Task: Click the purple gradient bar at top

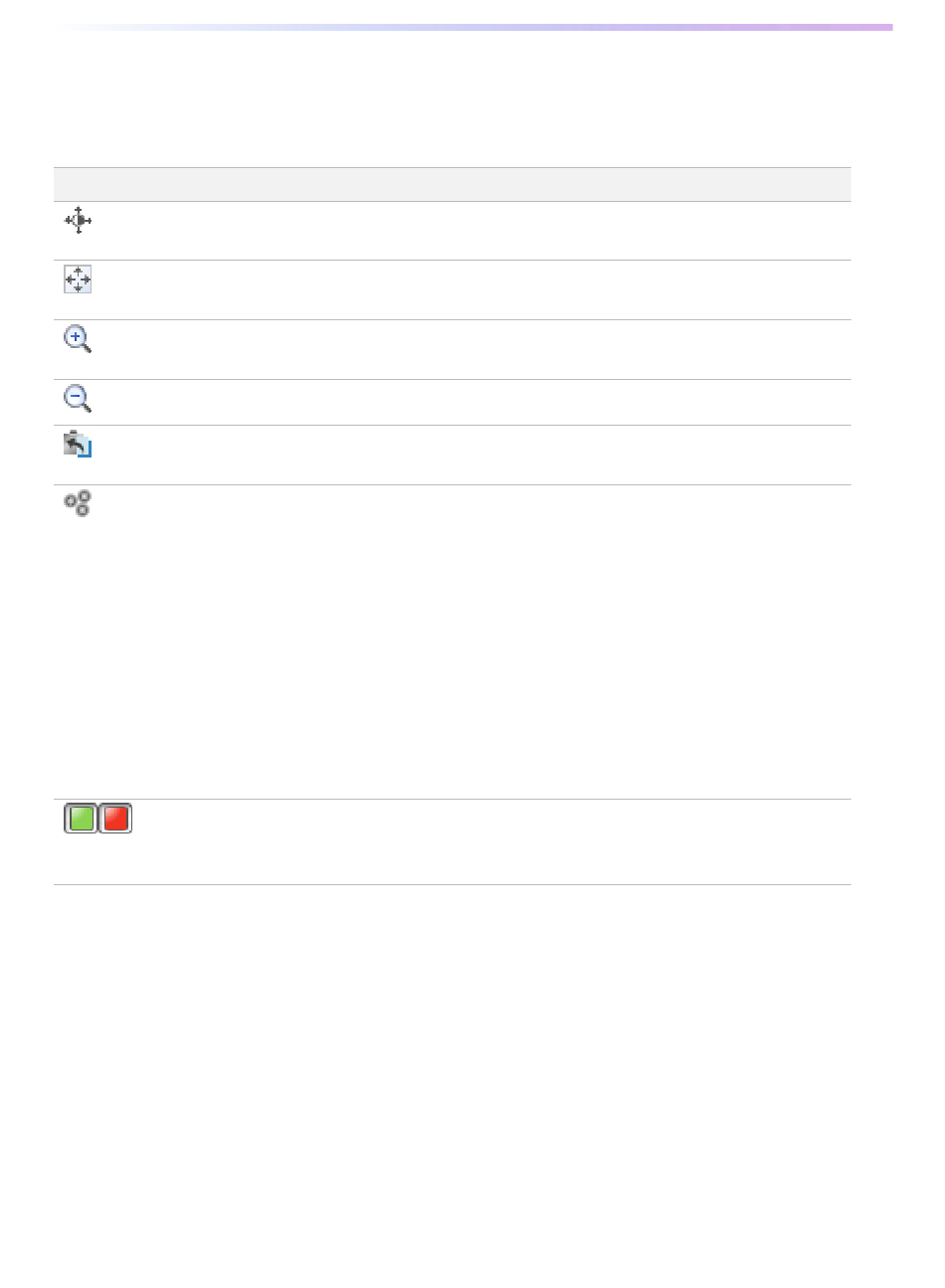Action: [x=473, y=27]
